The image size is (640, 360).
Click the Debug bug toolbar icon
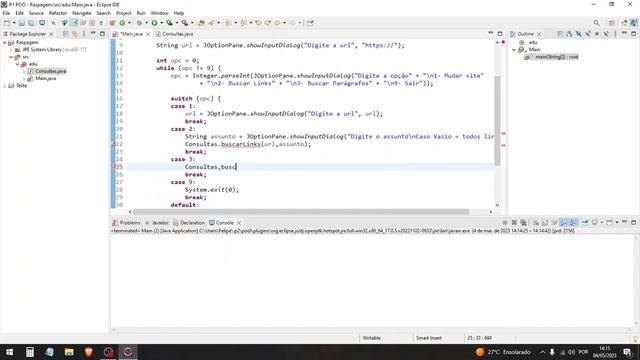(x=139, y=23)
